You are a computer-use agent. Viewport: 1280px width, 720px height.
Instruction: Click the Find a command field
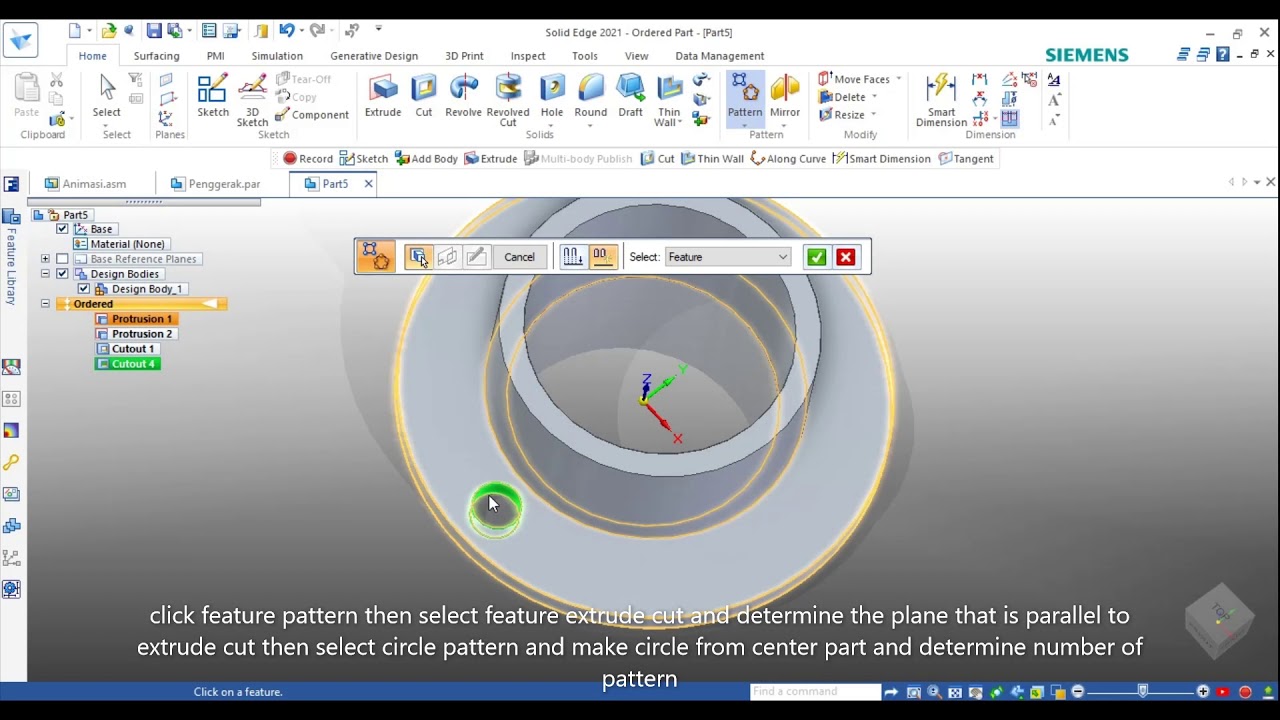pyautogui.click(x=815, y=692)
